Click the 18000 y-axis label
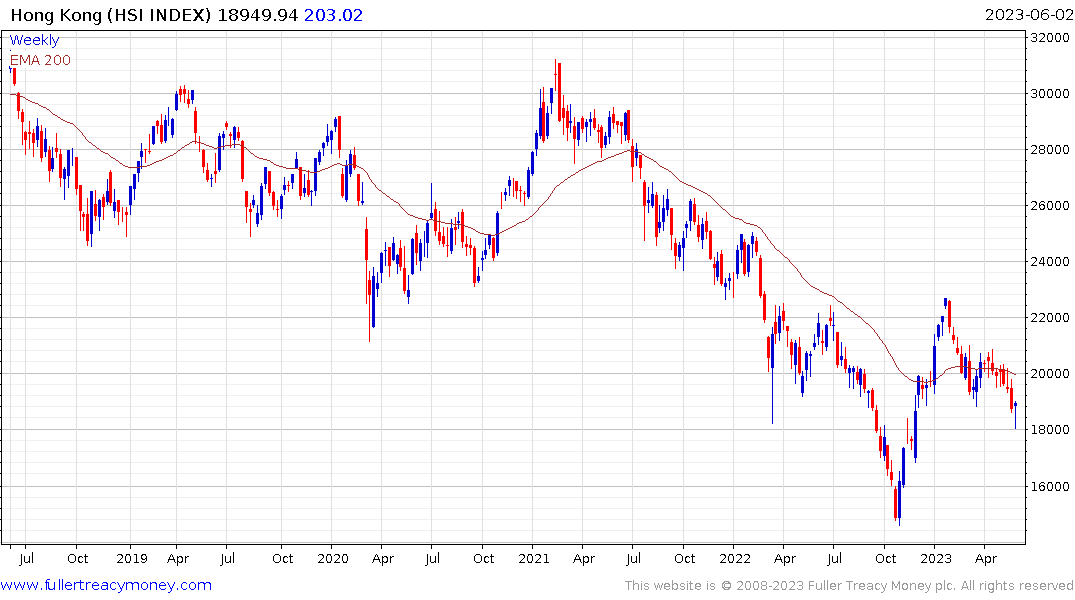1075x600 pixels. pyautogui.click(x=1050, y=430)
